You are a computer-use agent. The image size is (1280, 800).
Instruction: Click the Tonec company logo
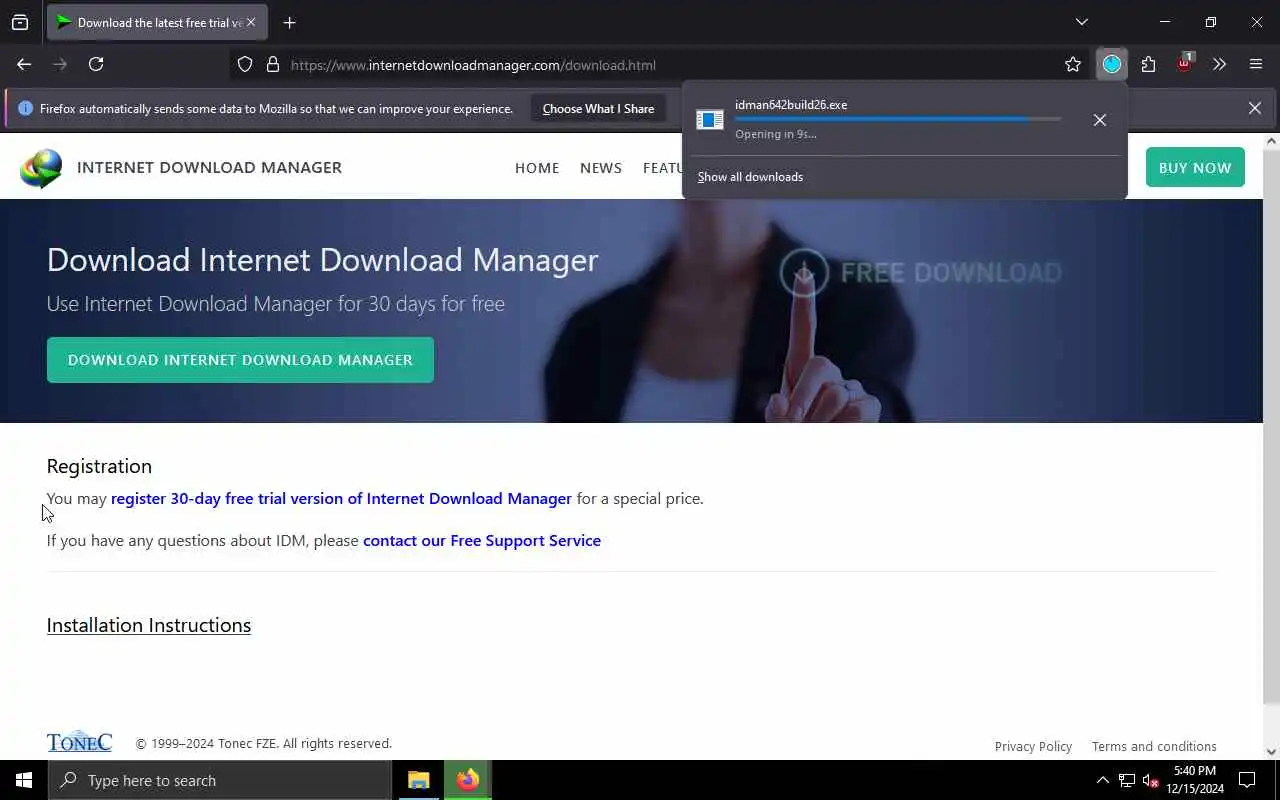pos(79,742)
